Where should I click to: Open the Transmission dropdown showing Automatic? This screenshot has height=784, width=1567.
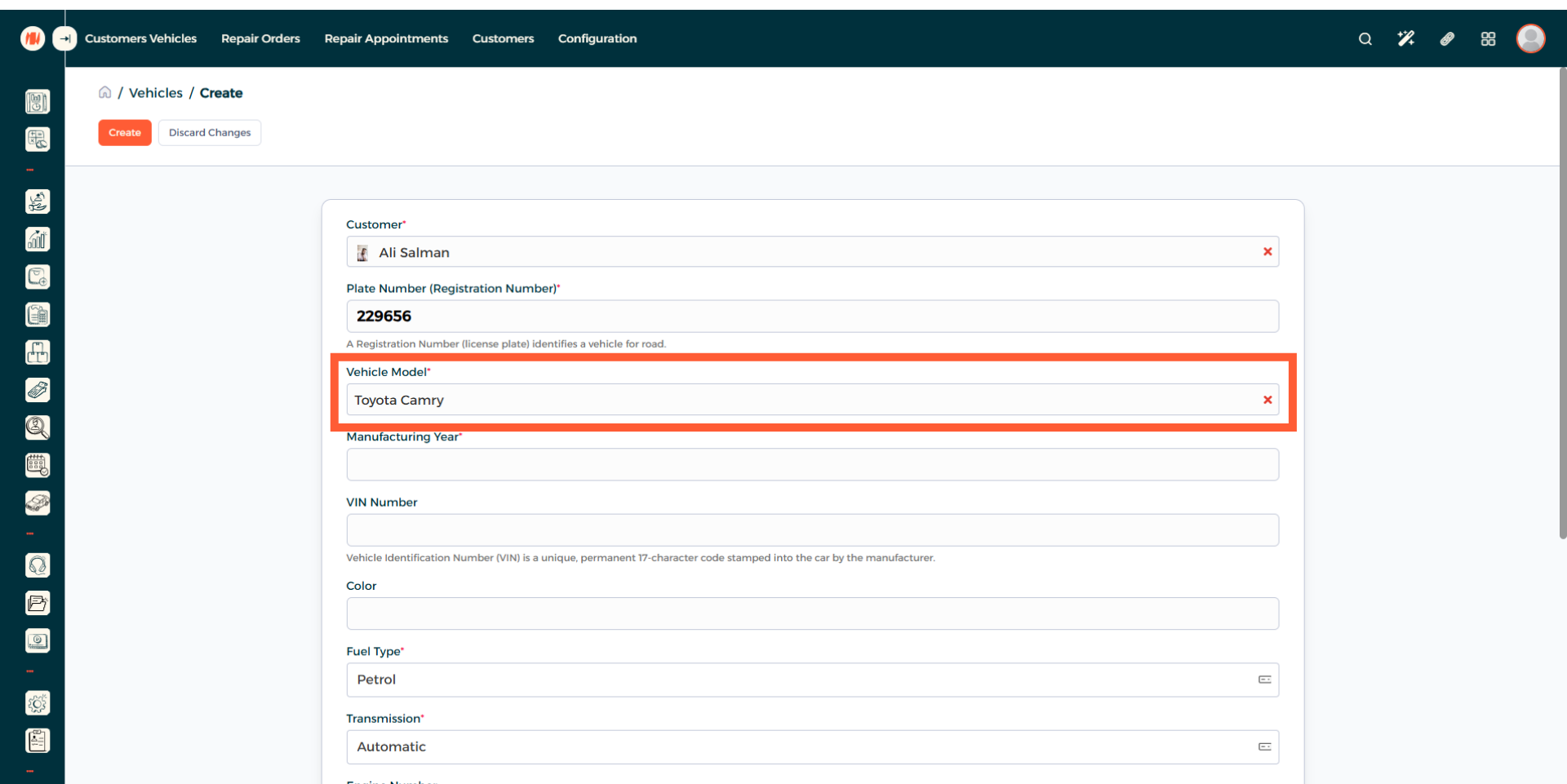click(x=812, y=746)
